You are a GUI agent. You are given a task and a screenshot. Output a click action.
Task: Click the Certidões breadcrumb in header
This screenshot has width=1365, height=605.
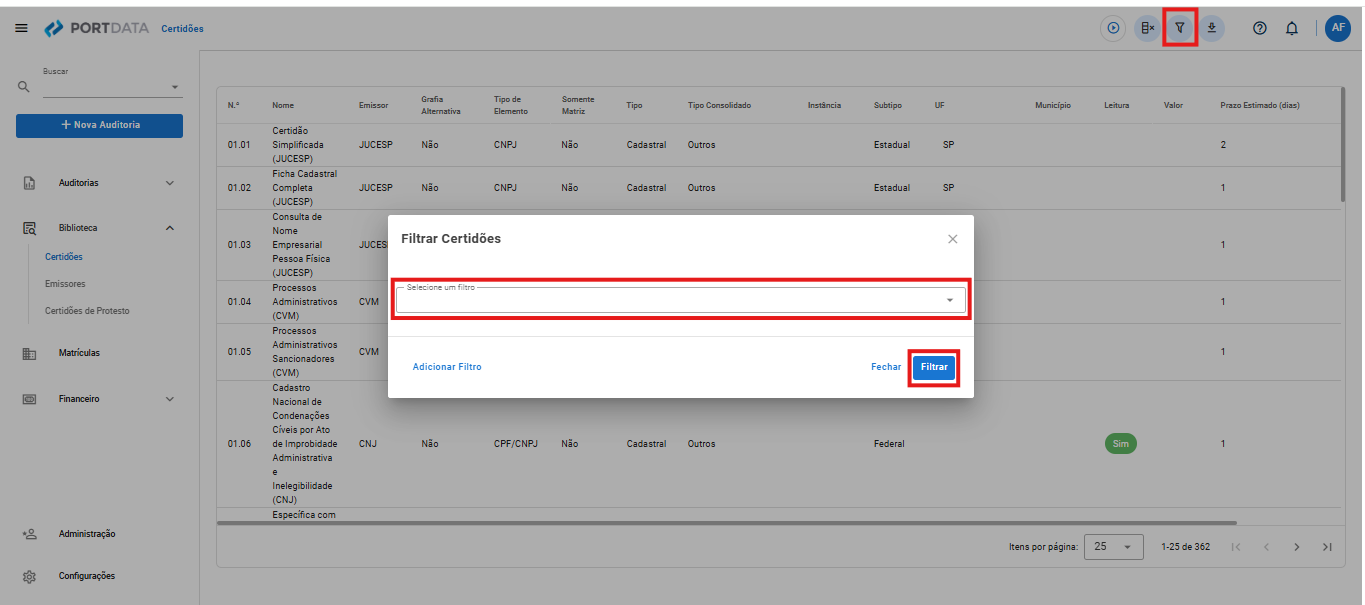(182, 28)
